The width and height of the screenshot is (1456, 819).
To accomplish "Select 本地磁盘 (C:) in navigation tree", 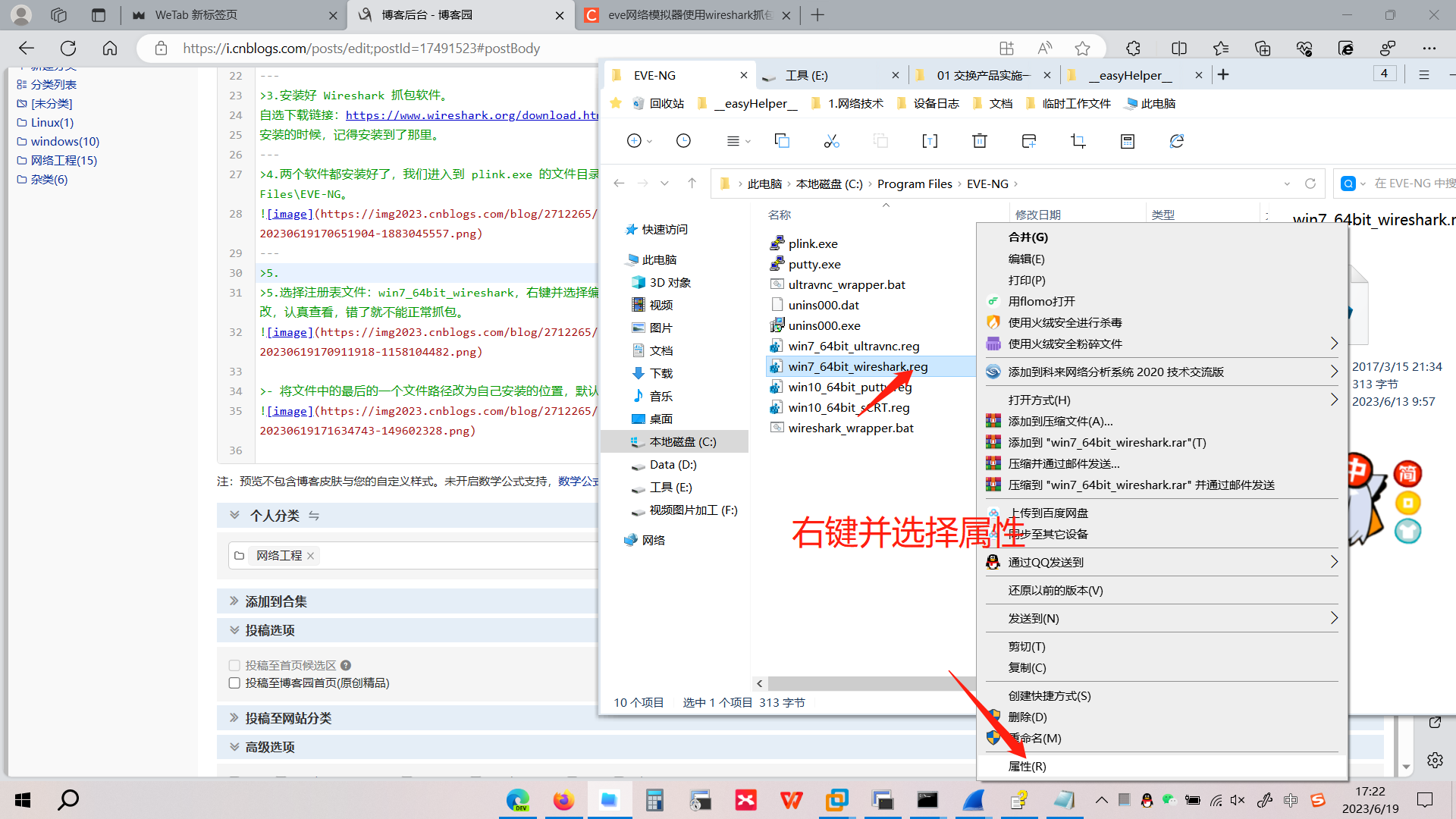I will tap(673, 441).
